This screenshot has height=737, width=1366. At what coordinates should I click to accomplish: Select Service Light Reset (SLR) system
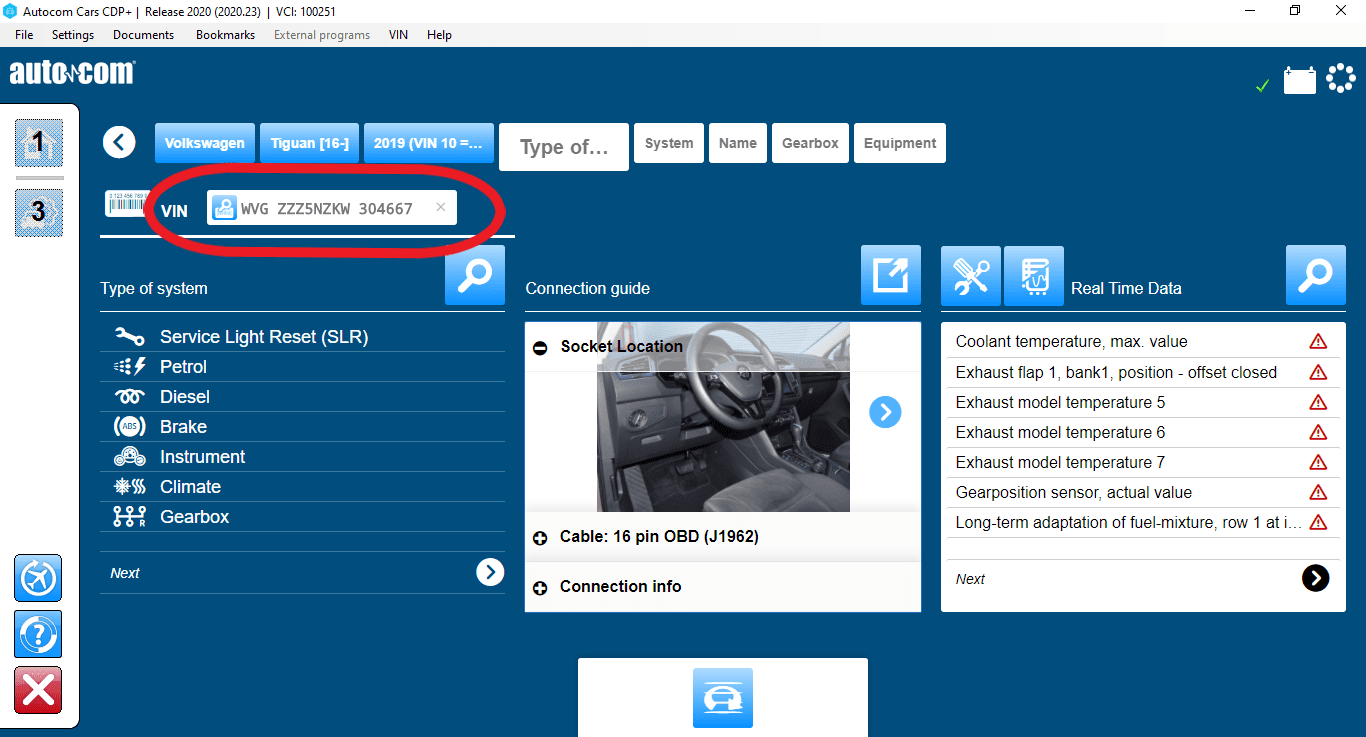click(264, 337)
